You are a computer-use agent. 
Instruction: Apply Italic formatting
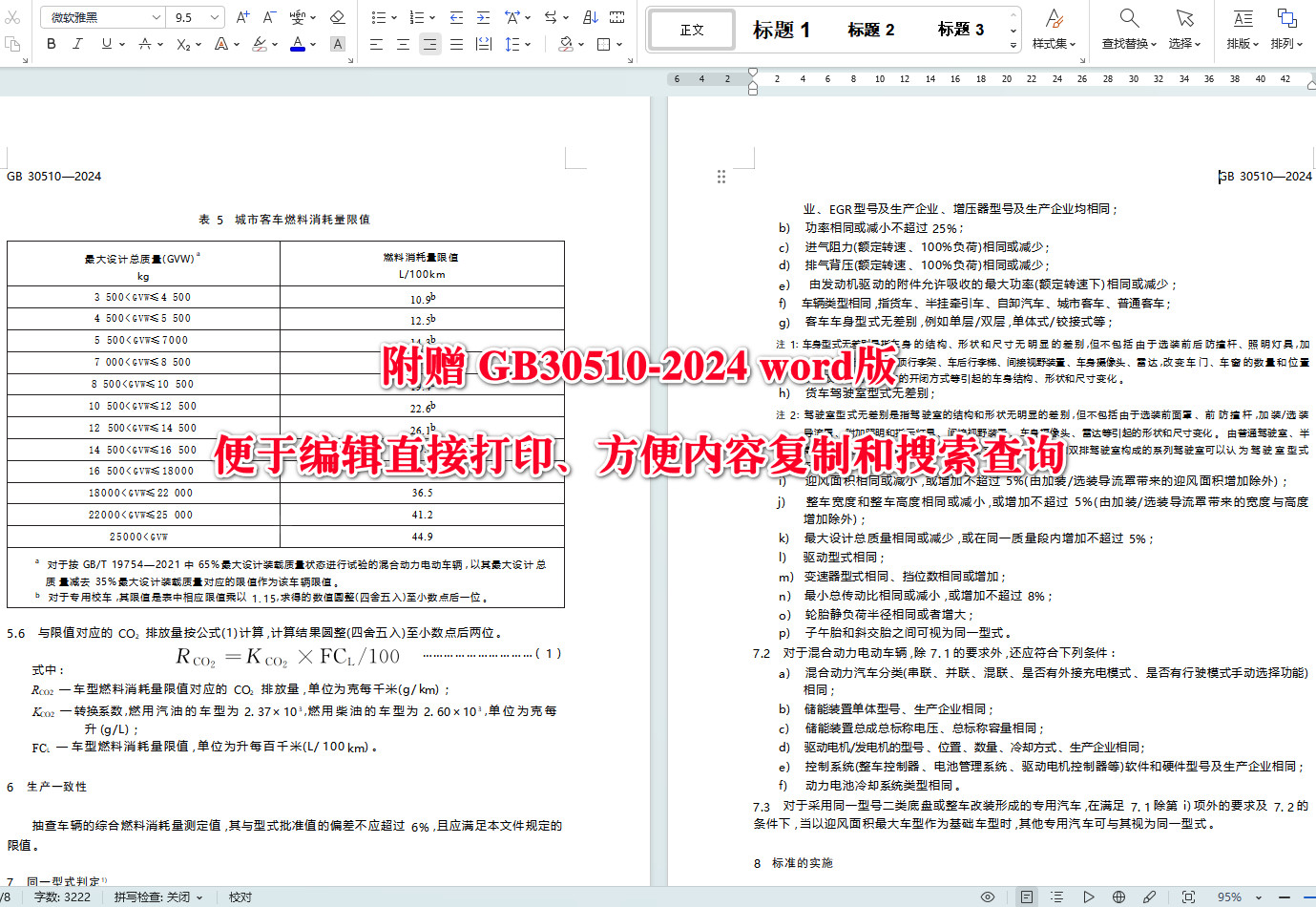(x=78, y=44)
